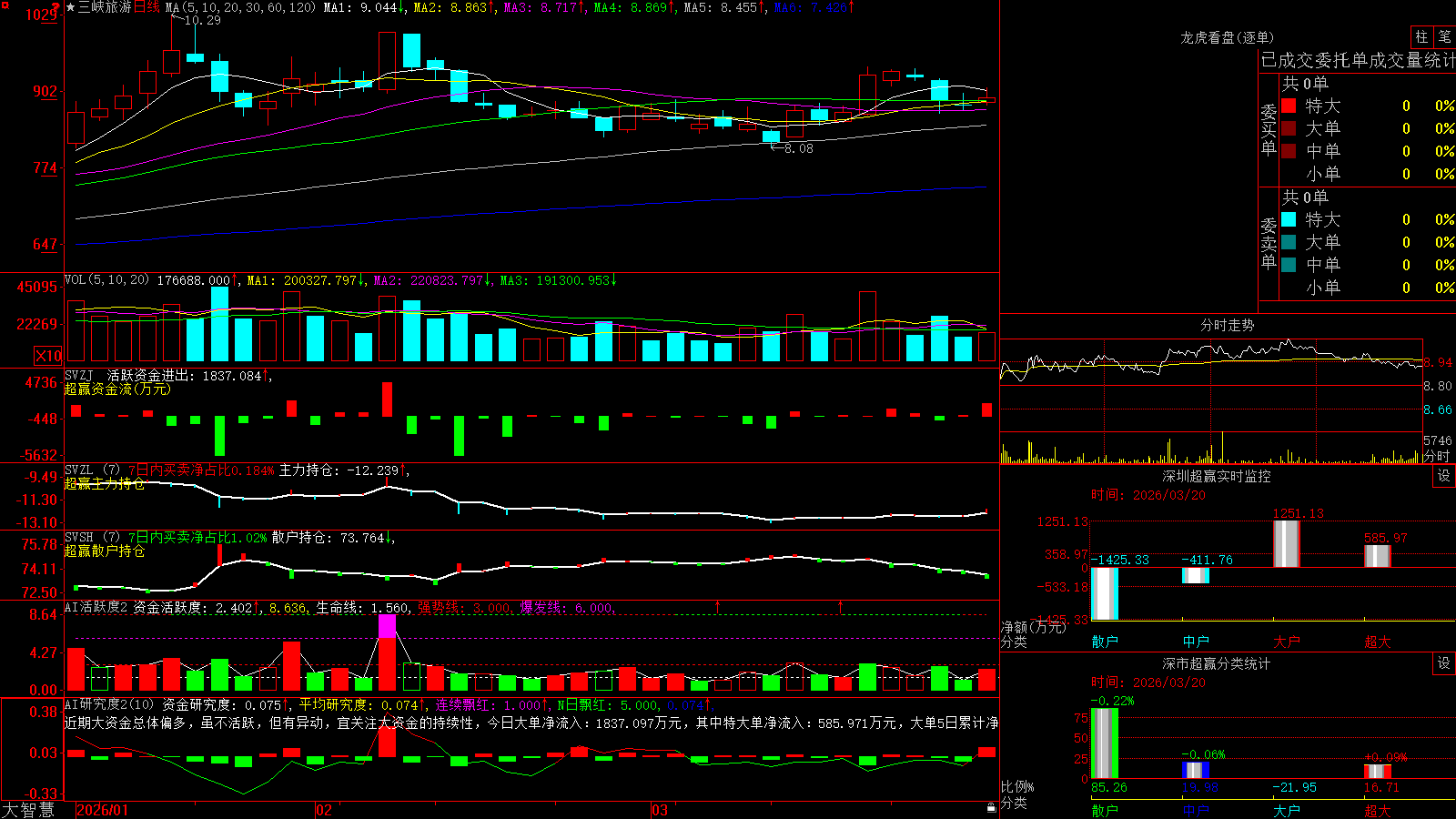Select the AI研究度2(10) indicator label
The height and width of the screenshot is (819, 1456).
(x=109, y=704)
